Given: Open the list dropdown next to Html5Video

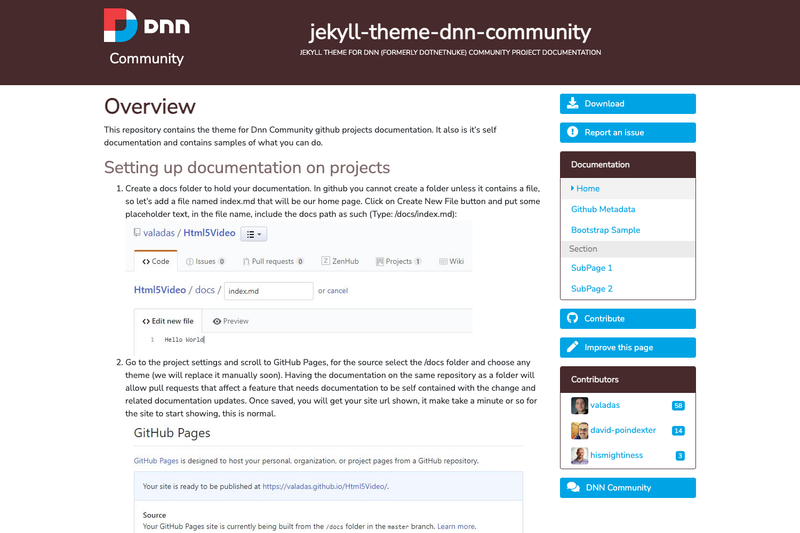Looking at the screenshot, I should click(254, 234).
